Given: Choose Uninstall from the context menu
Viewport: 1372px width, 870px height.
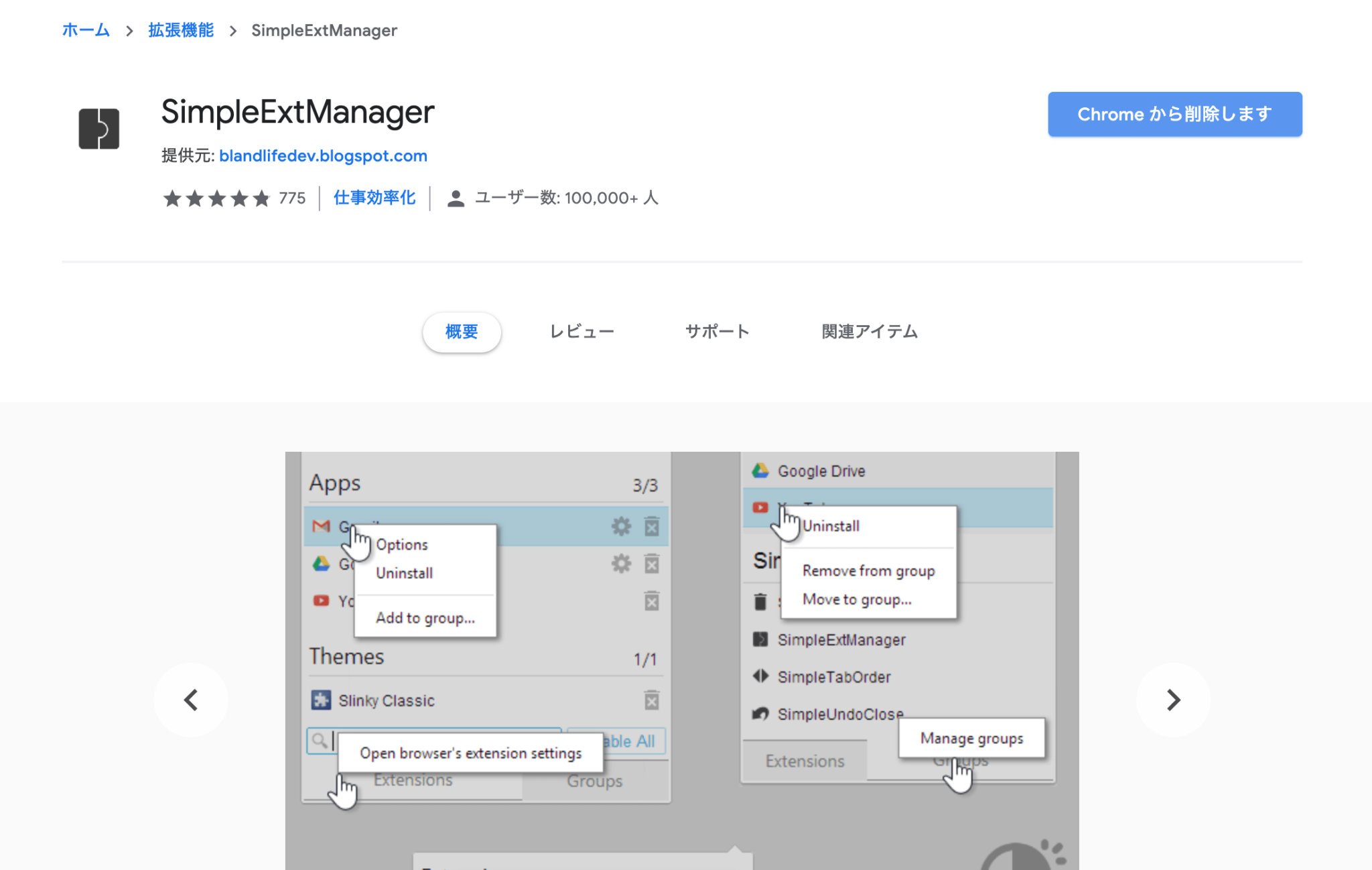Looking at the screenshot, I should coord(403,572).
